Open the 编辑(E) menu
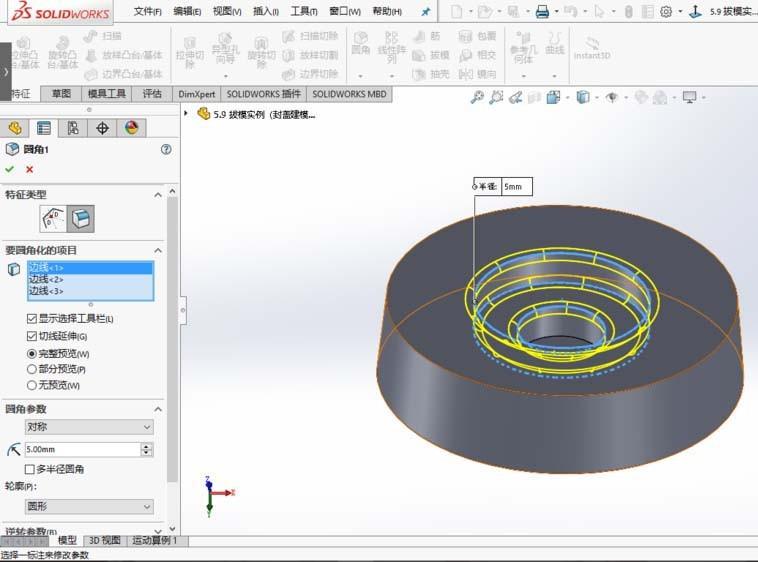Image resolution: width=758 pixels, height=562 pixels. (187, 12)
